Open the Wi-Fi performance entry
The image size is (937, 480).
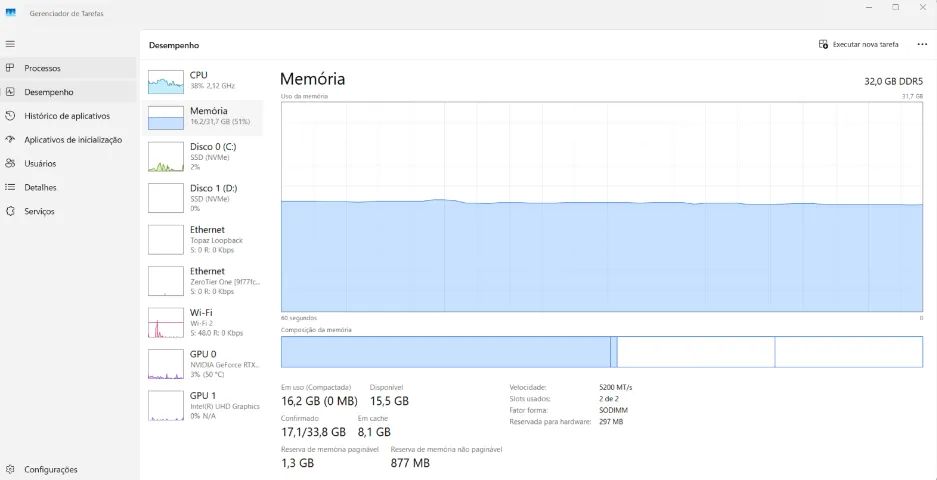tap(203, 323)
